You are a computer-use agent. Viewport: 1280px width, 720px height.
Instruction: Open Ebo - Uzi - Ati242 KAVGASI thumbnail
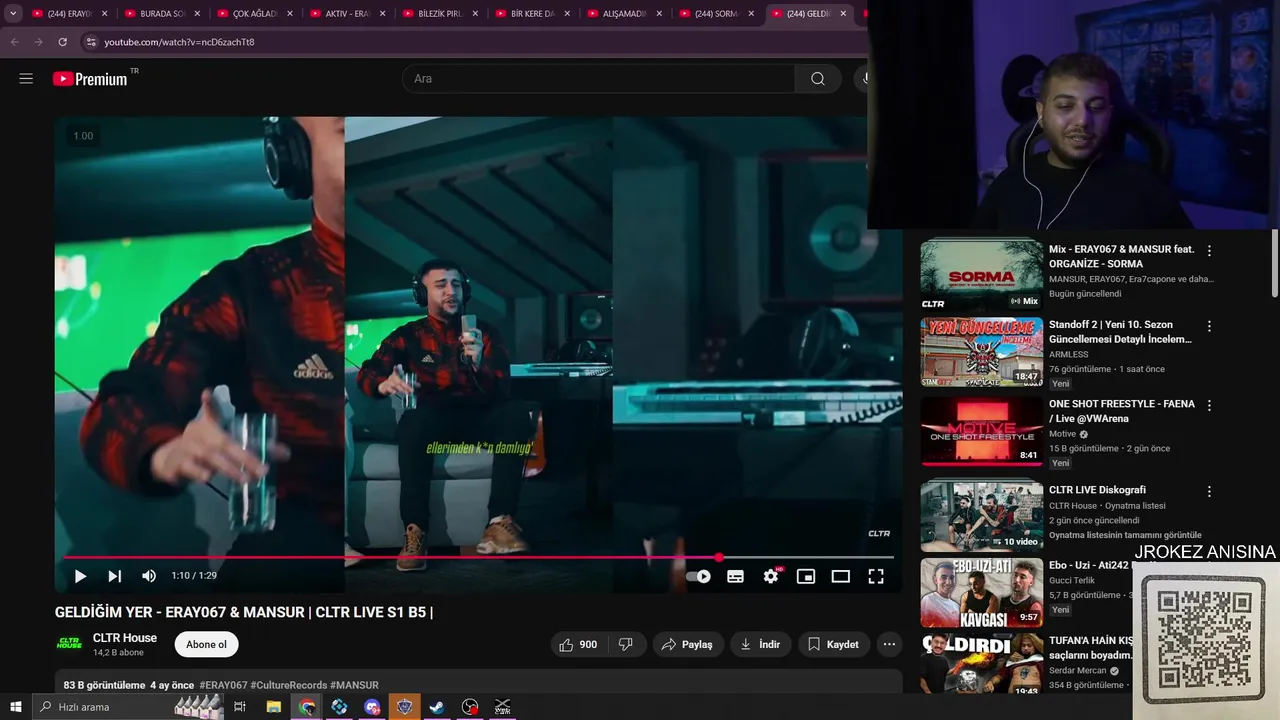[x=981, y=593]
